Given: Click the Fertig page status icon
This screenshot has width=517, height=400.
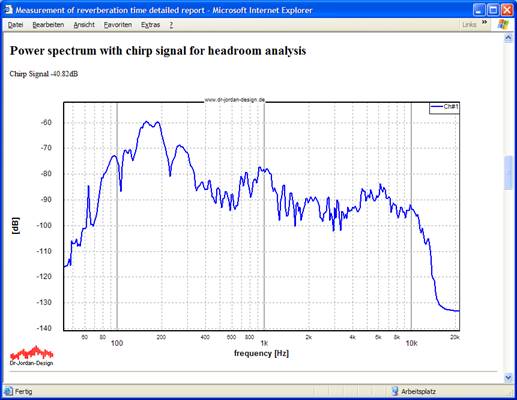Looking at the screenshot, I should pyautogui.click(x=9, y=391).
